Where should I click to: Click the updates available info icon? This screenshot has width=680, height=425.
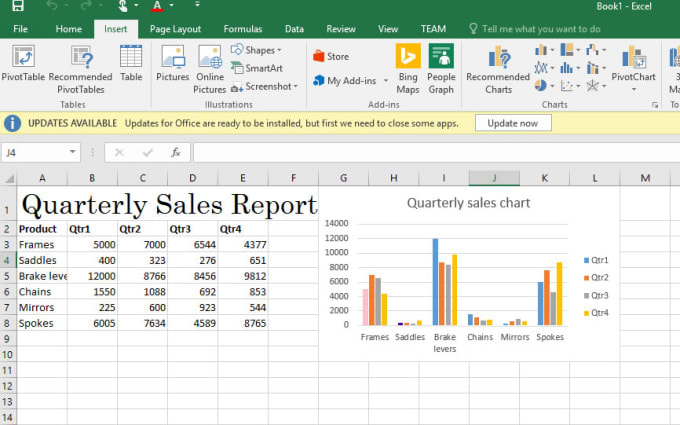(x=13, y=123)
